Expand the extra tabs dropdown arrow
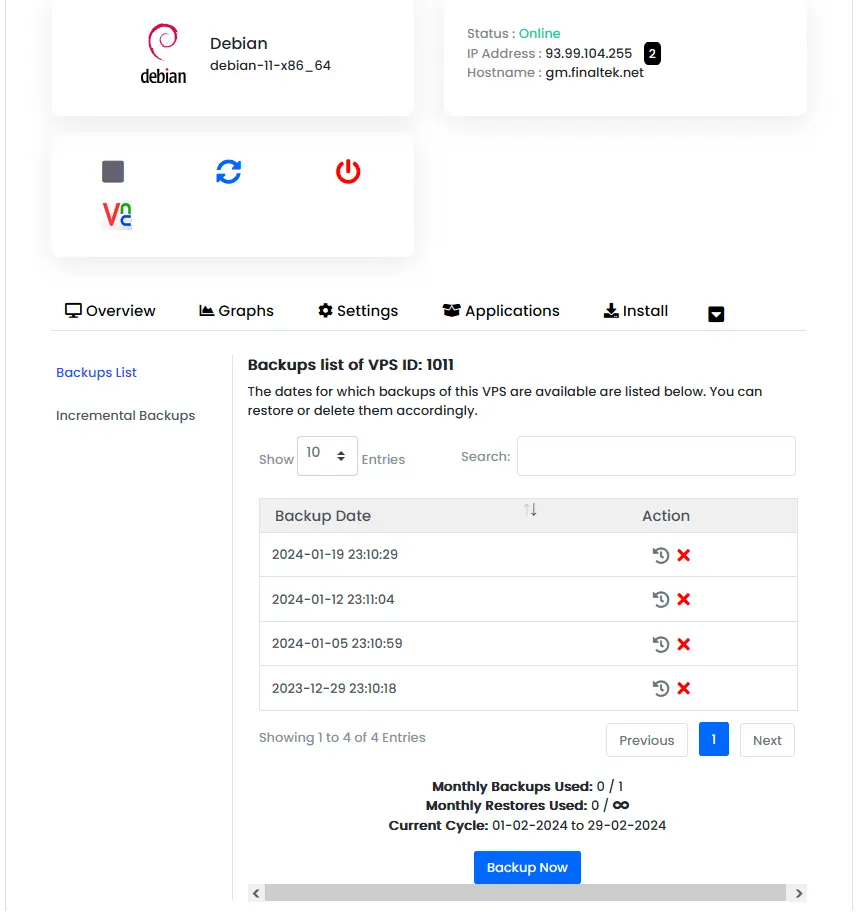859x914 pixels. tap(716, 313)
